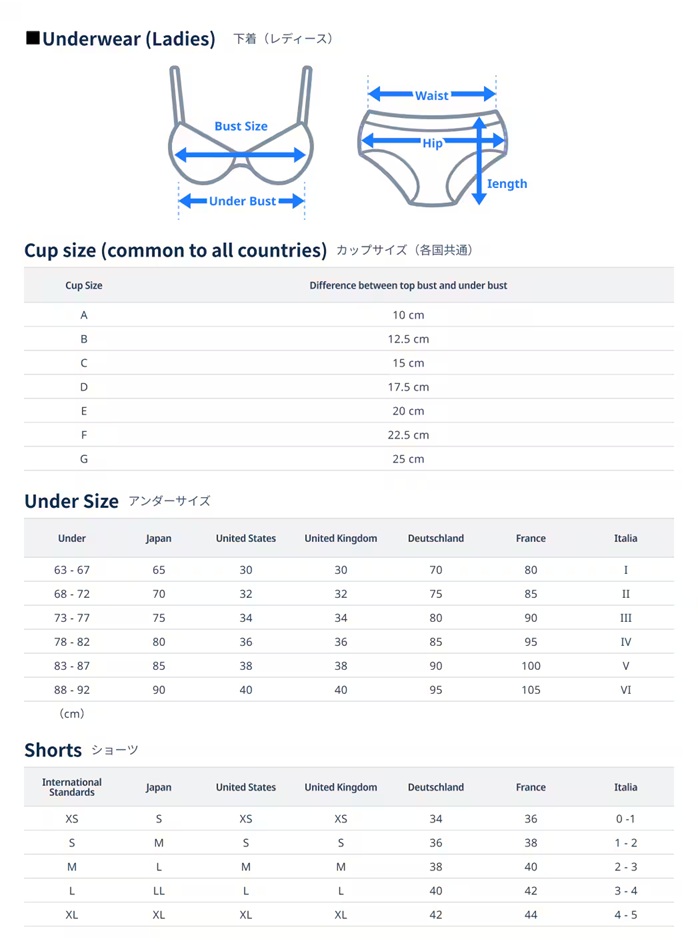Click the 'Under Bust' arrow label

click(242, 201)
